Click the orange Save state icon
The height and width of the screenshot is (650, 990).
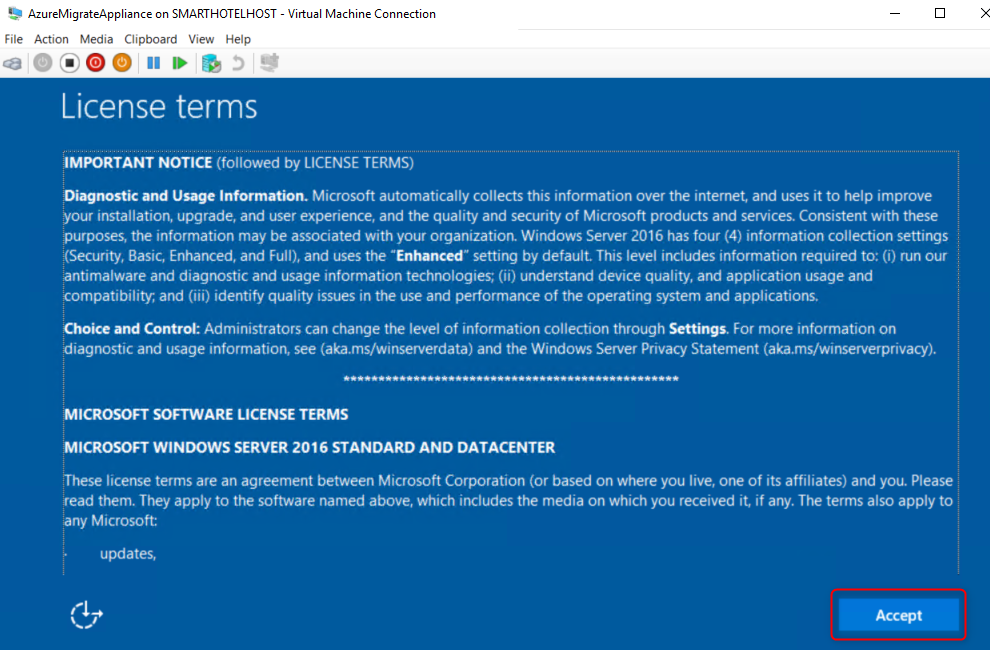122,63
